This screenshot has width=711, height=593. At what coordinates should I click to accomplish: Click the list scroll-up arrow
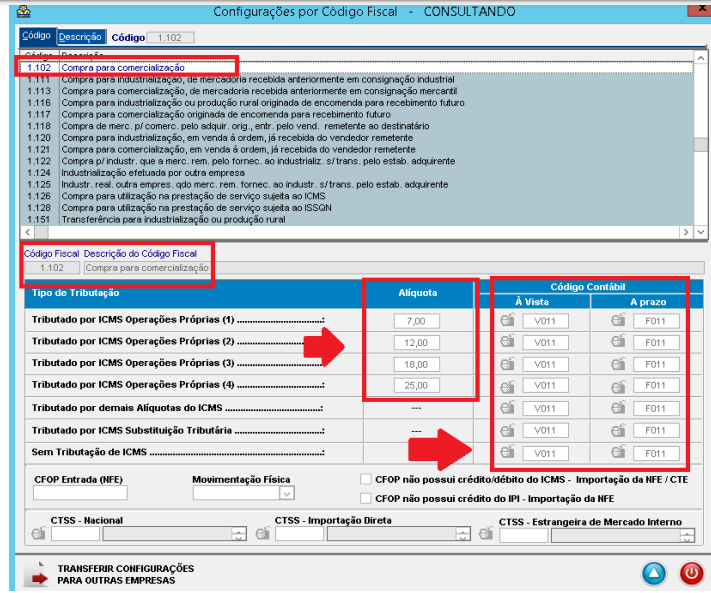[x=700, y=58]
